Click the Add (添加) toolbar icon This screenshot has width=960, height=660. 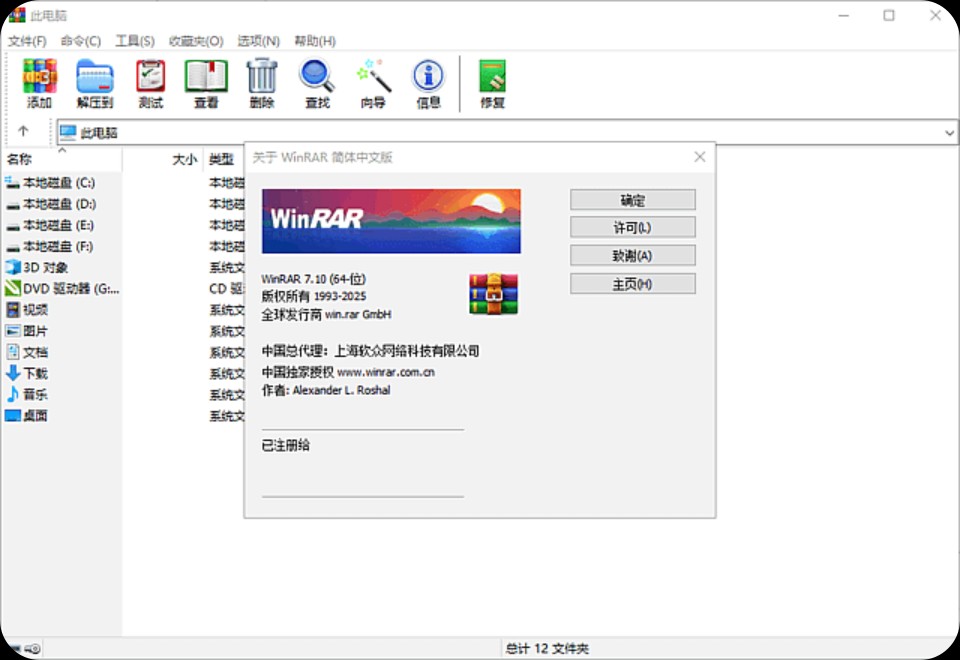click(x=40, y=77)
